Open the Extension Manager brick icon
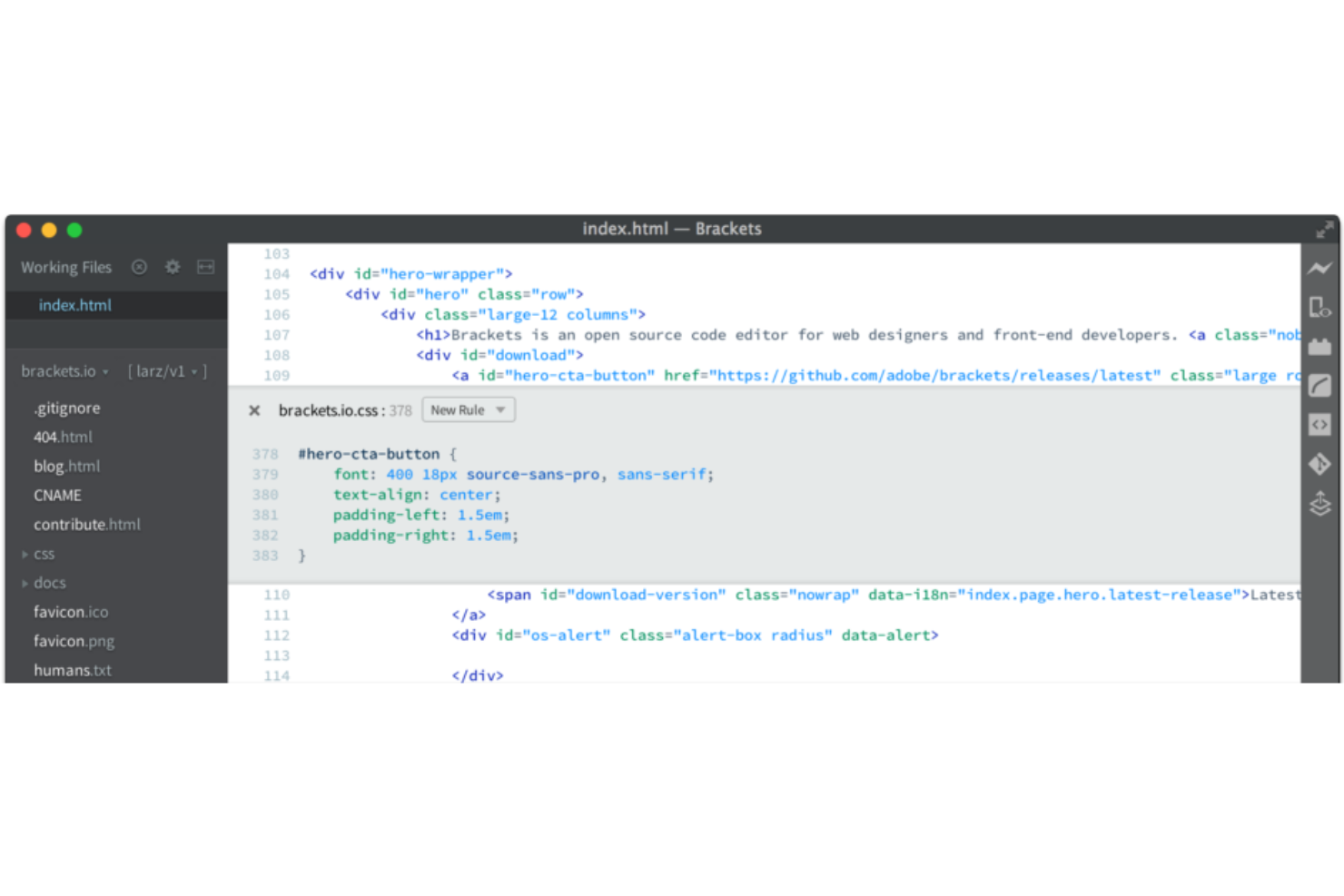 click(1320, 346)
